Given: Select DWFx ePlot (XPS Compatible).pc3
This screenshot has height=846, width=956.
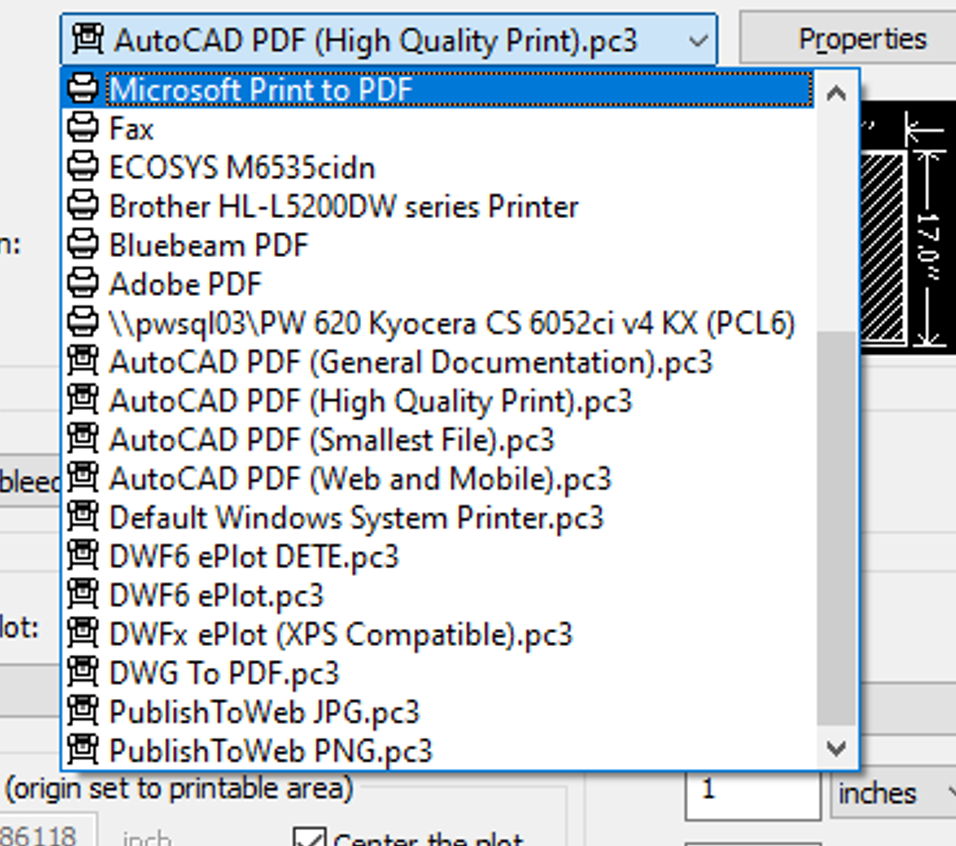Looking at the screenshot, I should (439, 634).
